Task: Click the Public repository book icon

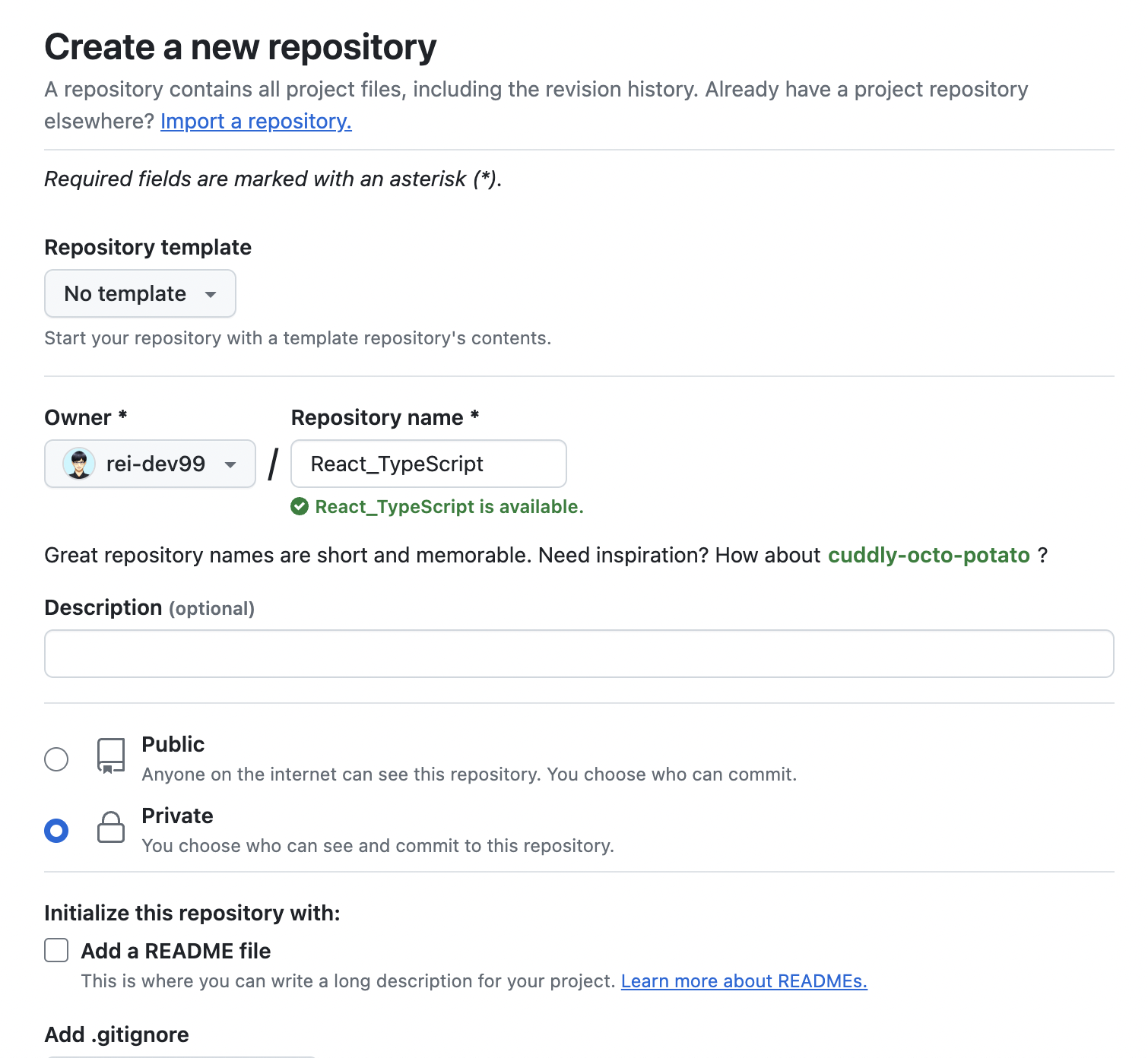Action: pos(111,755)
